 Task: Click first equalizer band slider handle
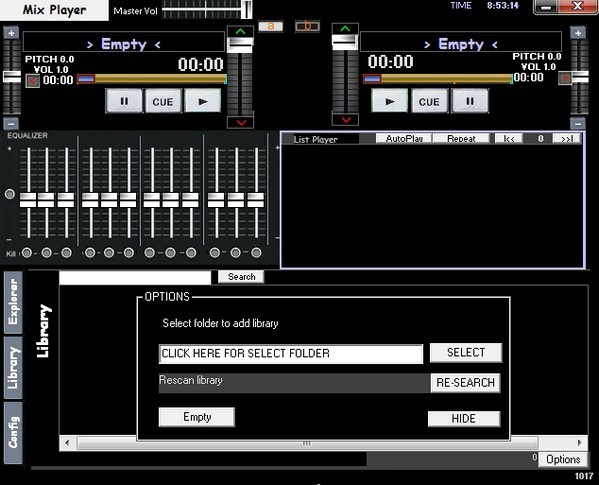[28, 200]
